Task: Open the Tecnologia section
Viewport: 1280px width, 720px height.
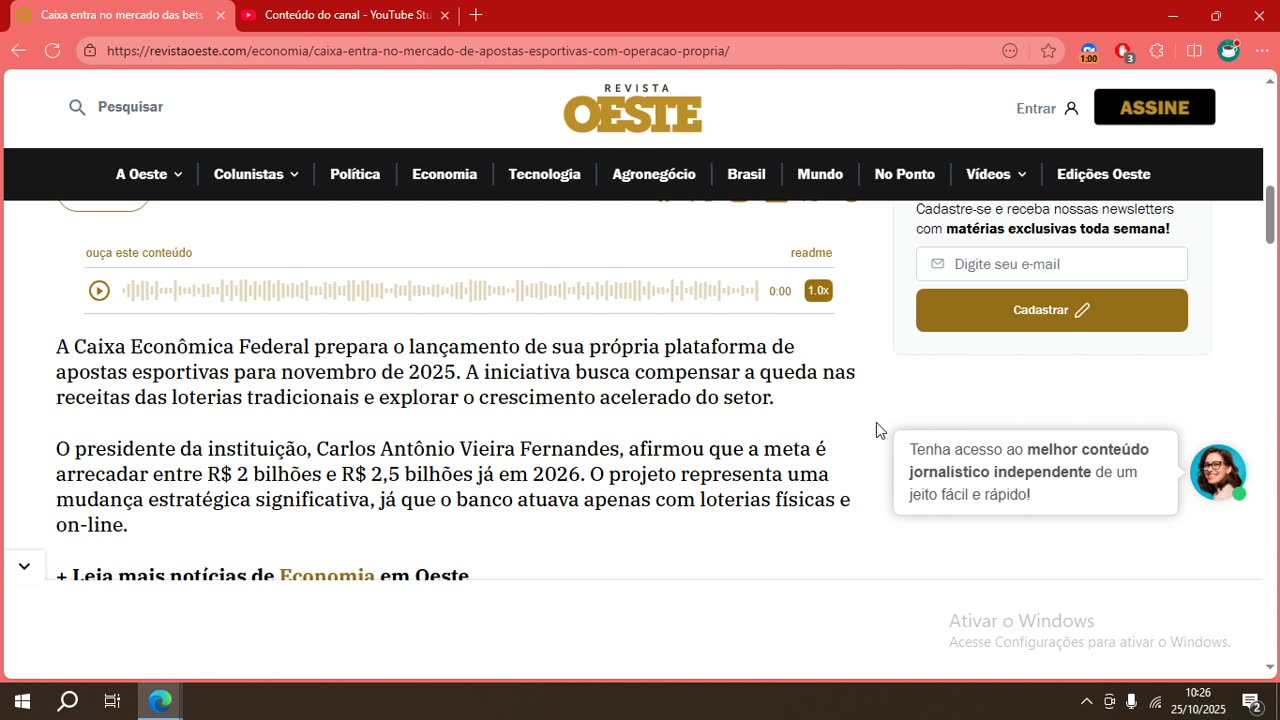Action: [x=544, y=174]
